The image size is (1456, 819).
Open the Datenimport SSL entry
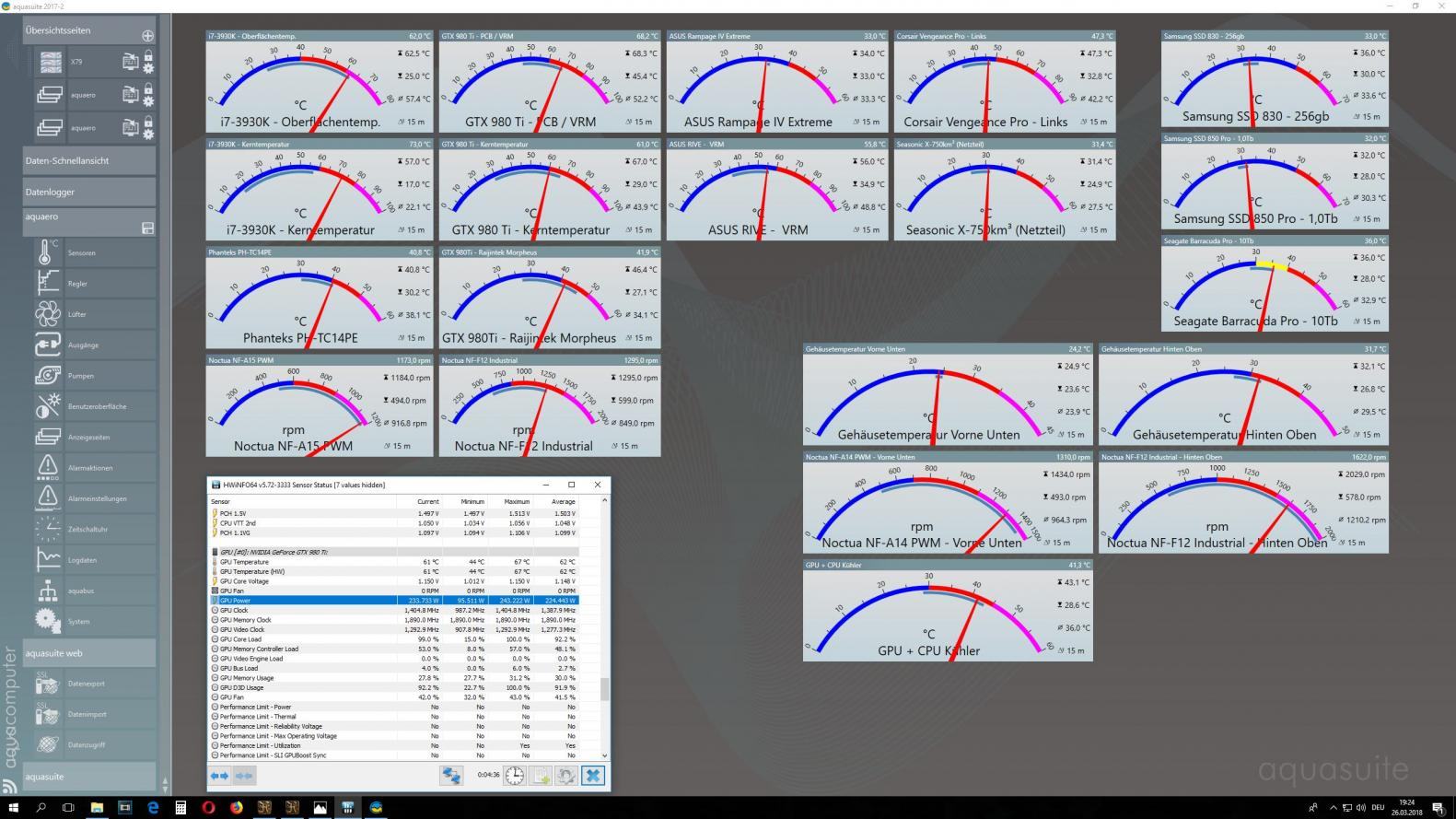[95, 714]
